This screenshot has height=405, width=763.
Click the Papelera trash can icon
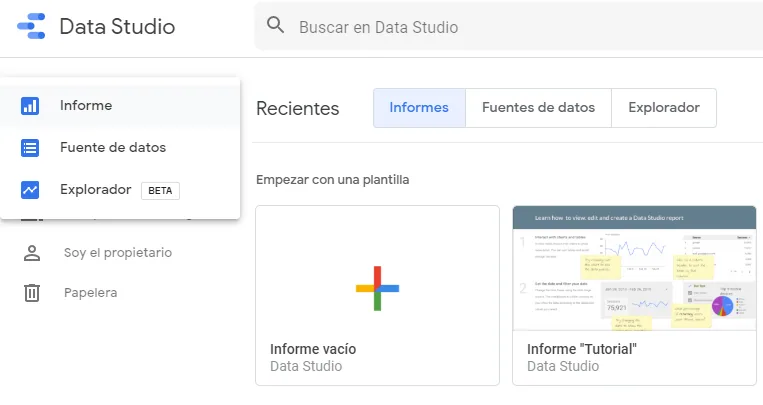[x=32, y=293]
